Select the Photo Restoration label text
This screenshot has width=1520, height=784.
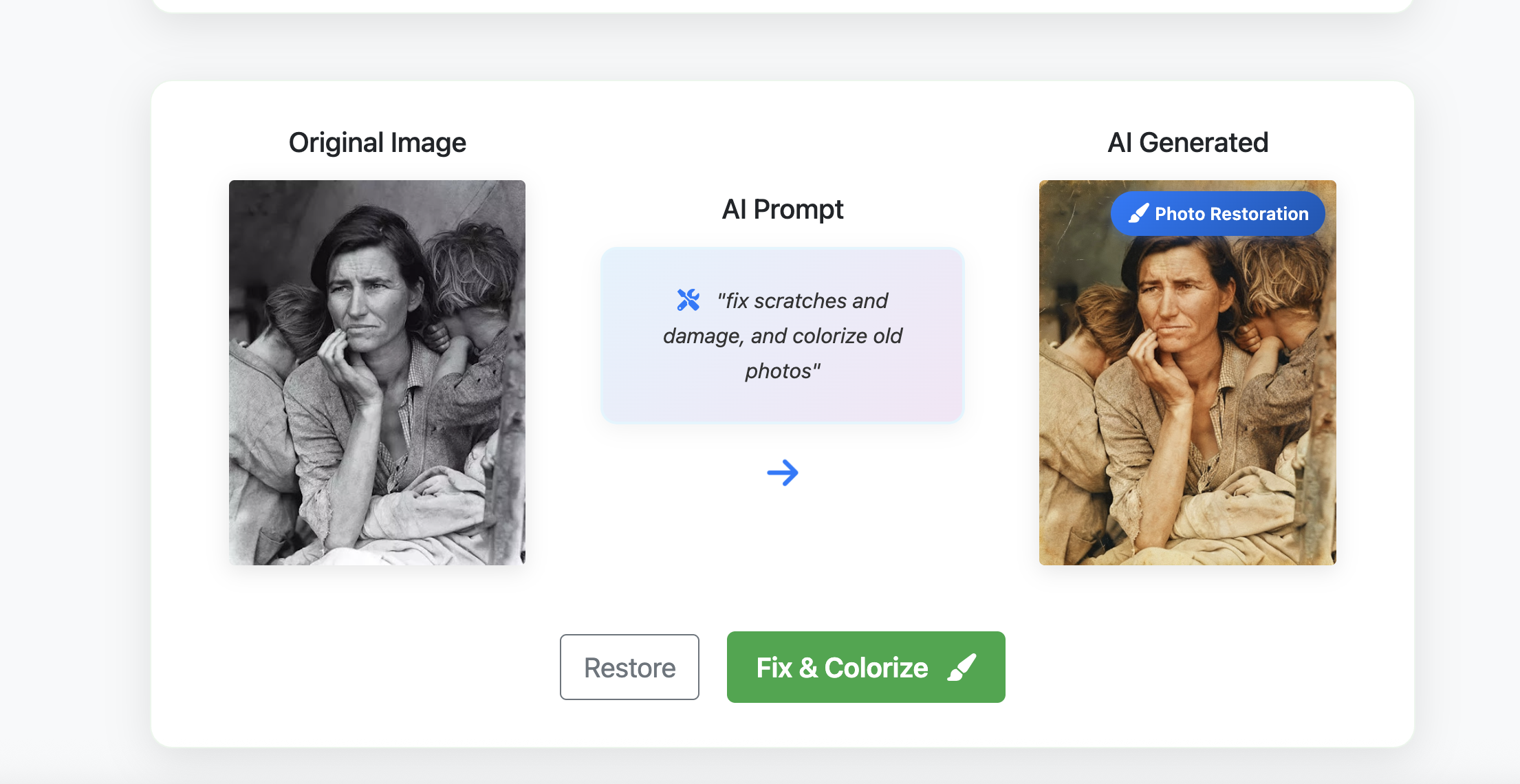coord(1230,214)
